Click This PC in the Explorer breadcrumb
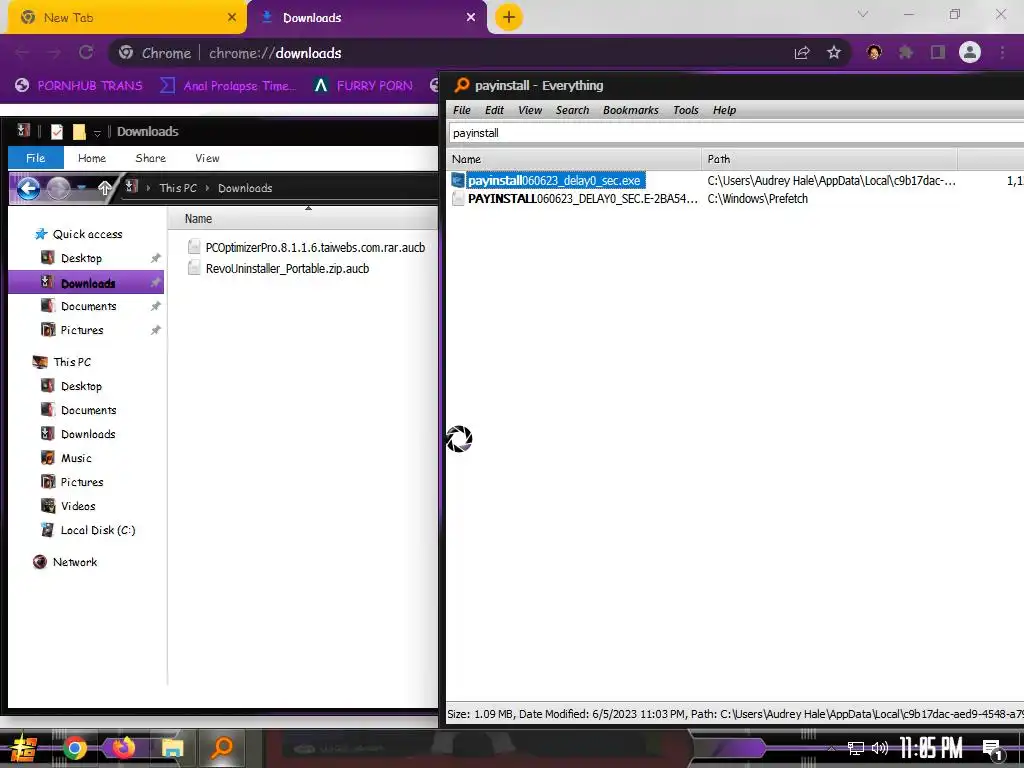 (x=178, y=188)
